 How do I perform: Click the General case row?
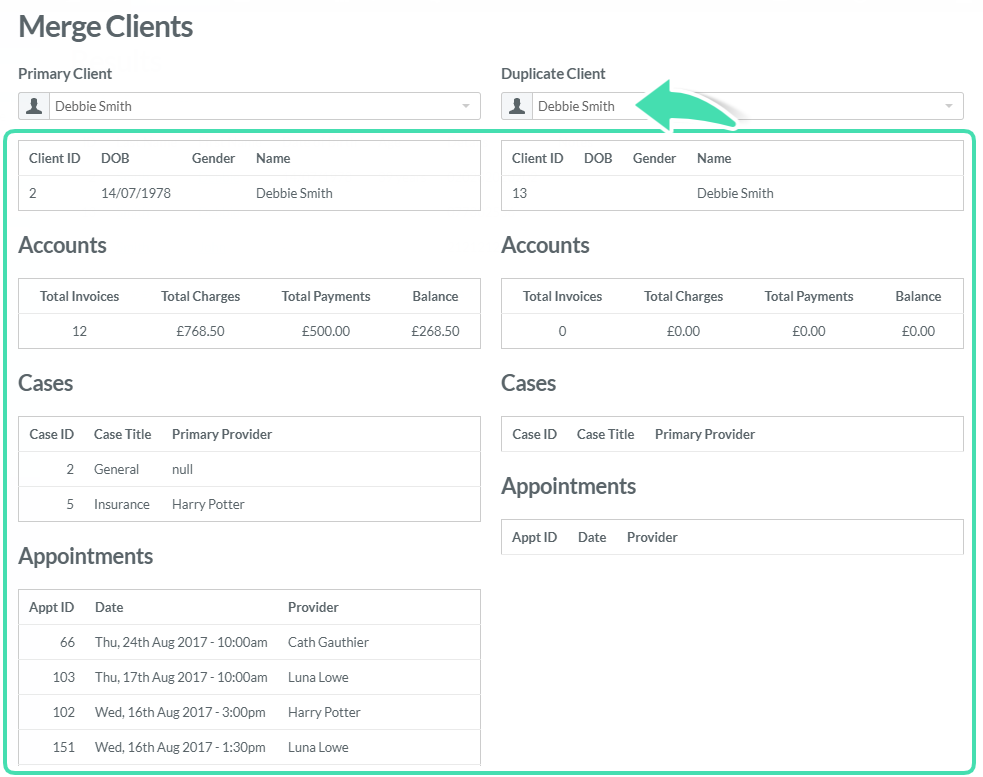[x=250, y=469]
